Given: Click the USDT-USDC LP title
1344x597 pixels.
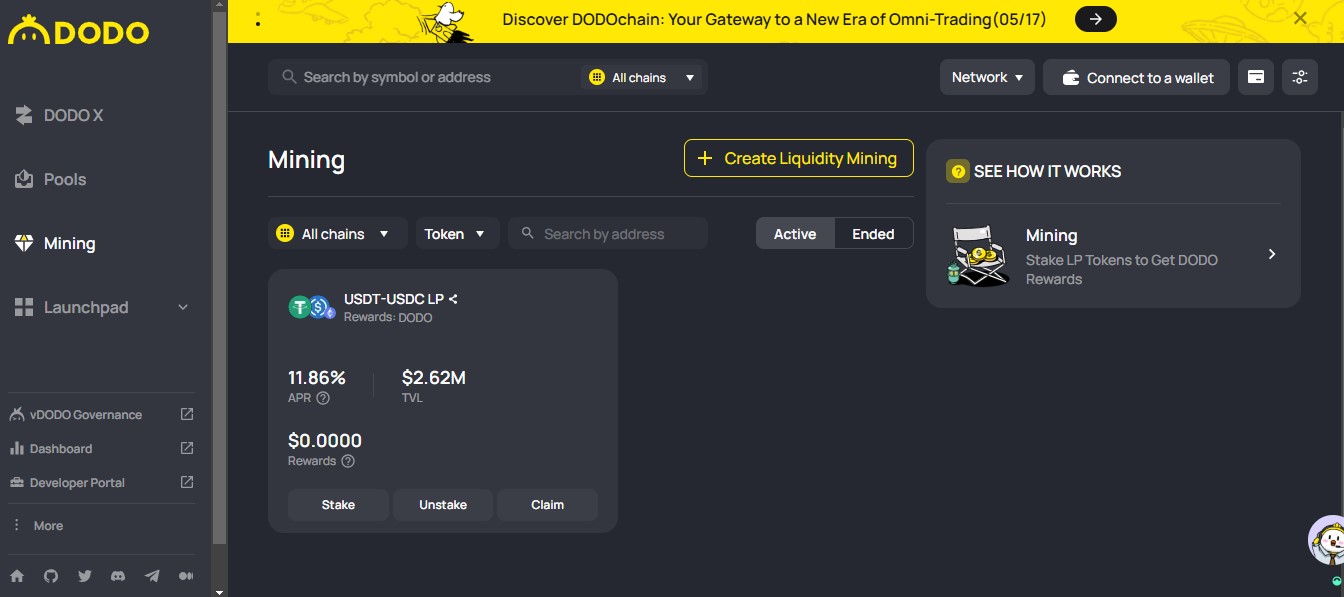Looking at the screenshot, I should tap(394, 299).
